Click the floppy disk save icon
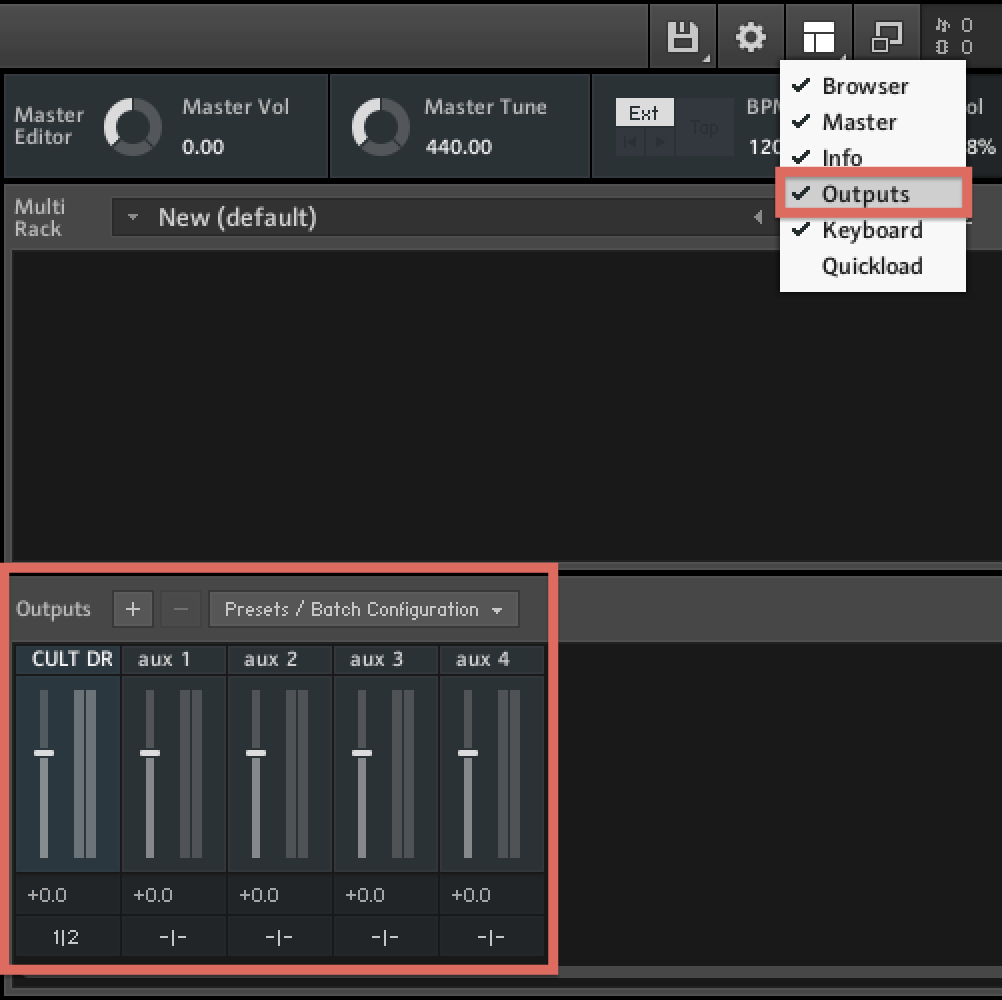Viewport: 1002px width, 1000px height. [x=682, y=36]
